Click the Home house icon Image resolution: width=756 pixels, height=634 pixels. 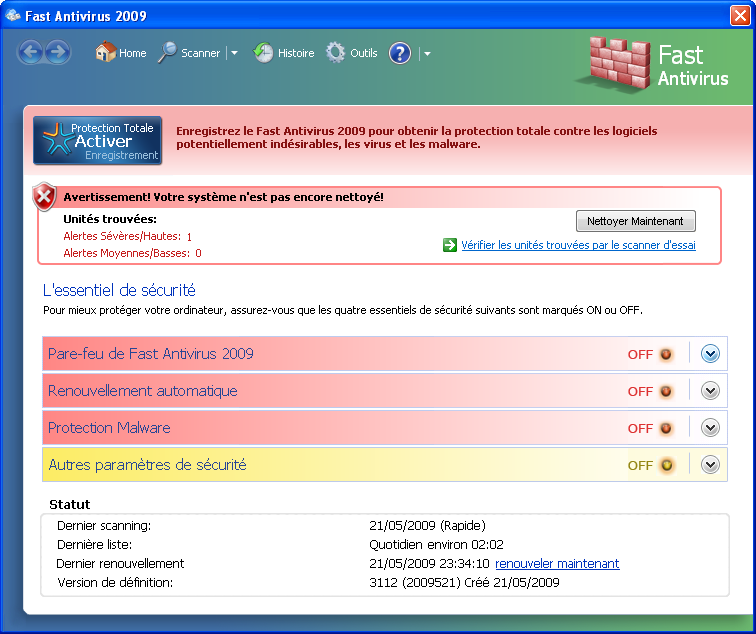pos(105,52)
